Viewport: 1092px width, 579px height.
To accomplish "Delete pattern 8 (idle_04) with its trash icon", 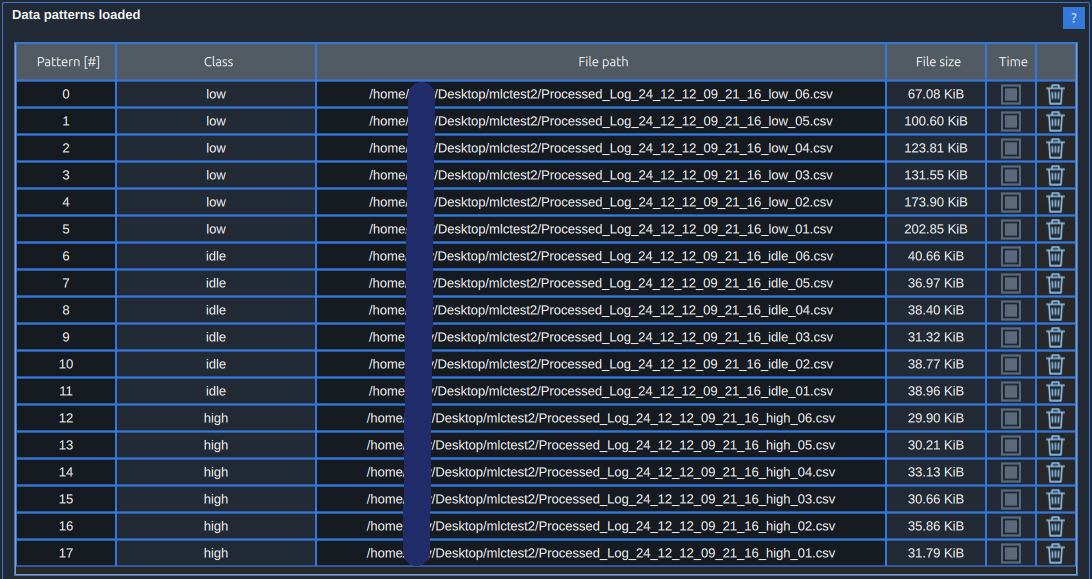I will click(1055, 310).
